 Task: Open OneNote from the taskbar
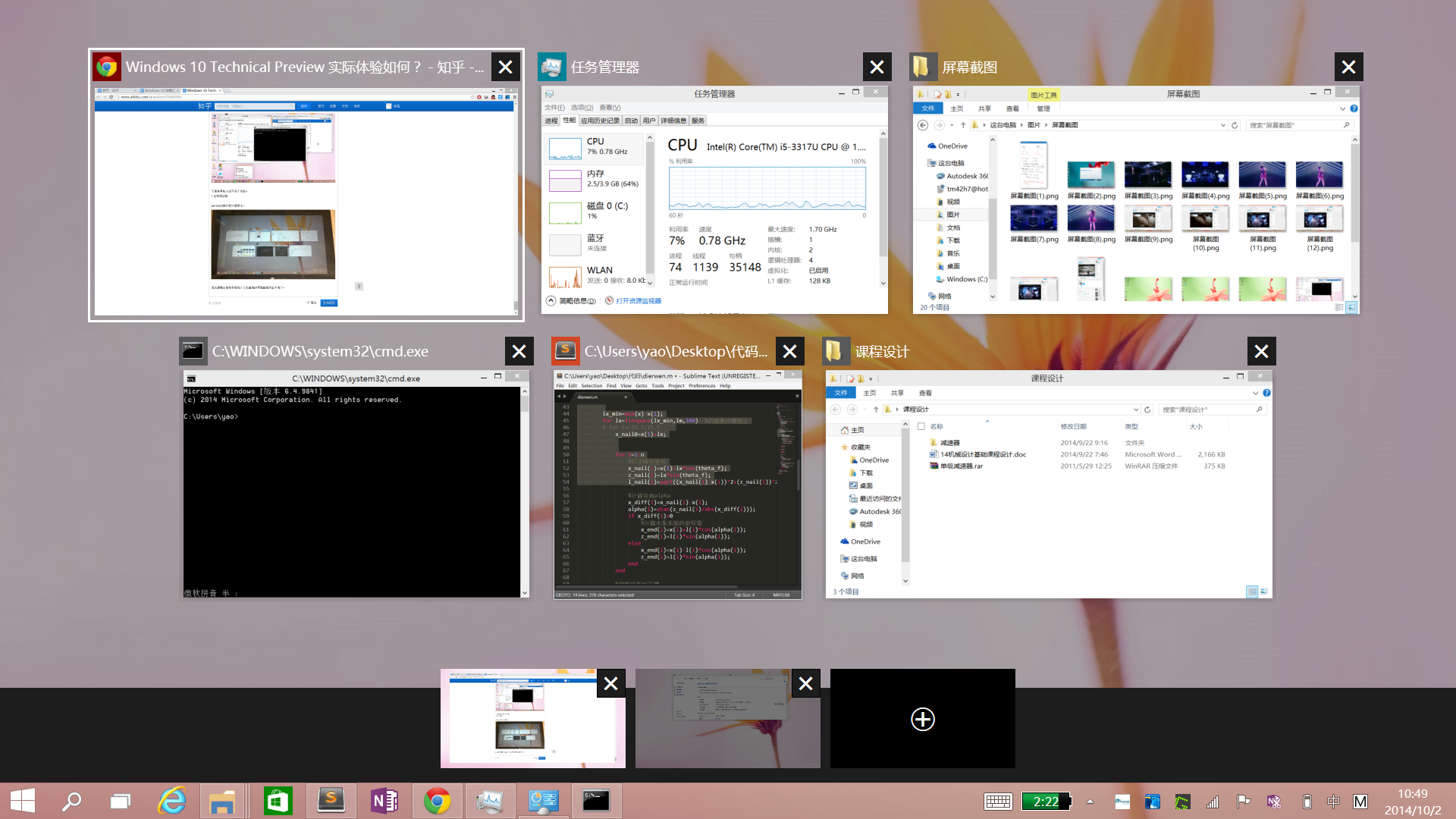point(384,801)
